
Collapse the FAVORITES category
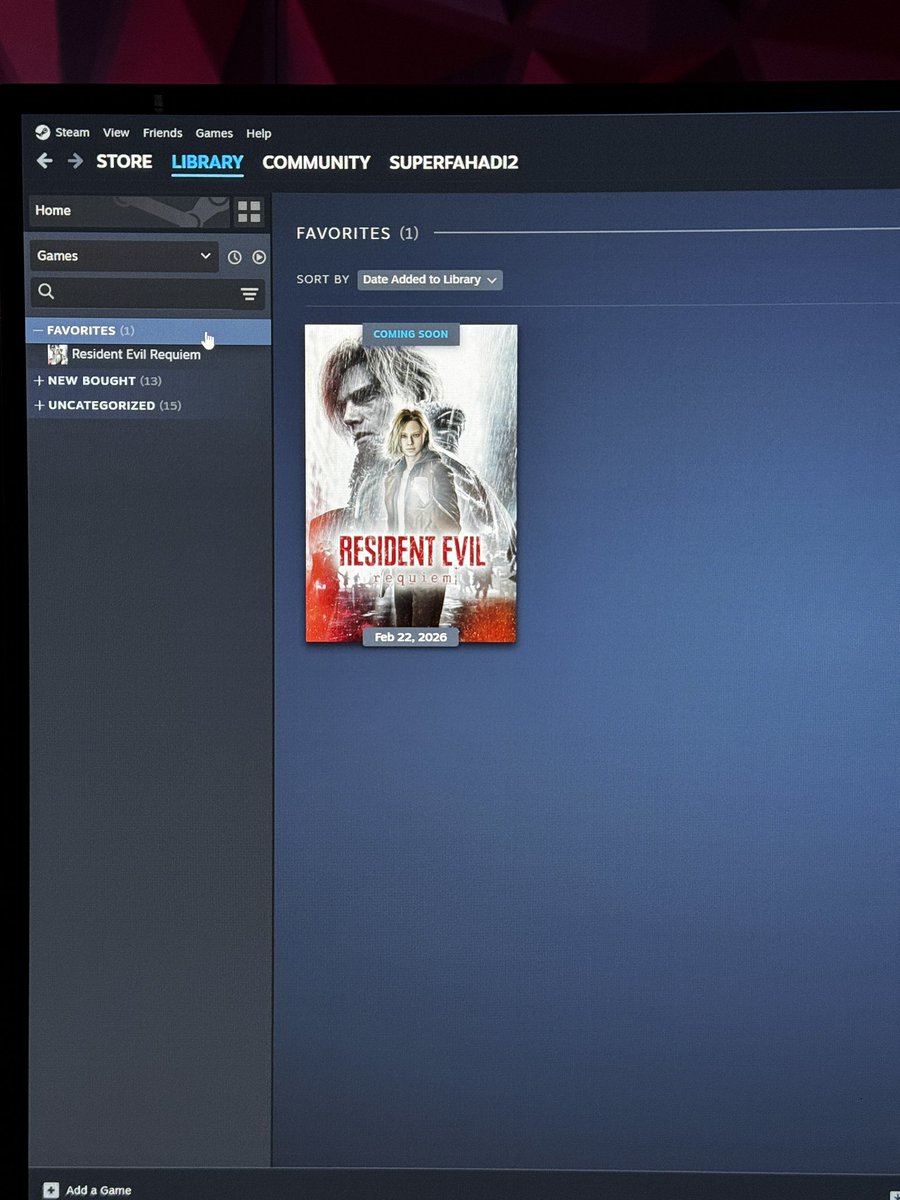click(x=148, y=331)
